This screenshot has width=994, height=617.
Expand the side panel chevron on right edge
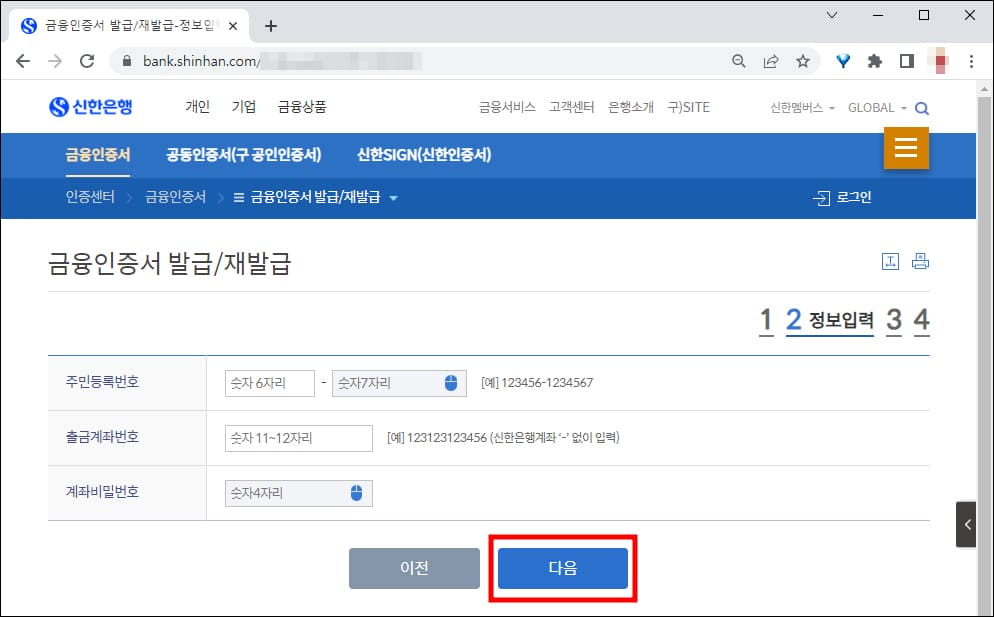click(x=966, y=523)
